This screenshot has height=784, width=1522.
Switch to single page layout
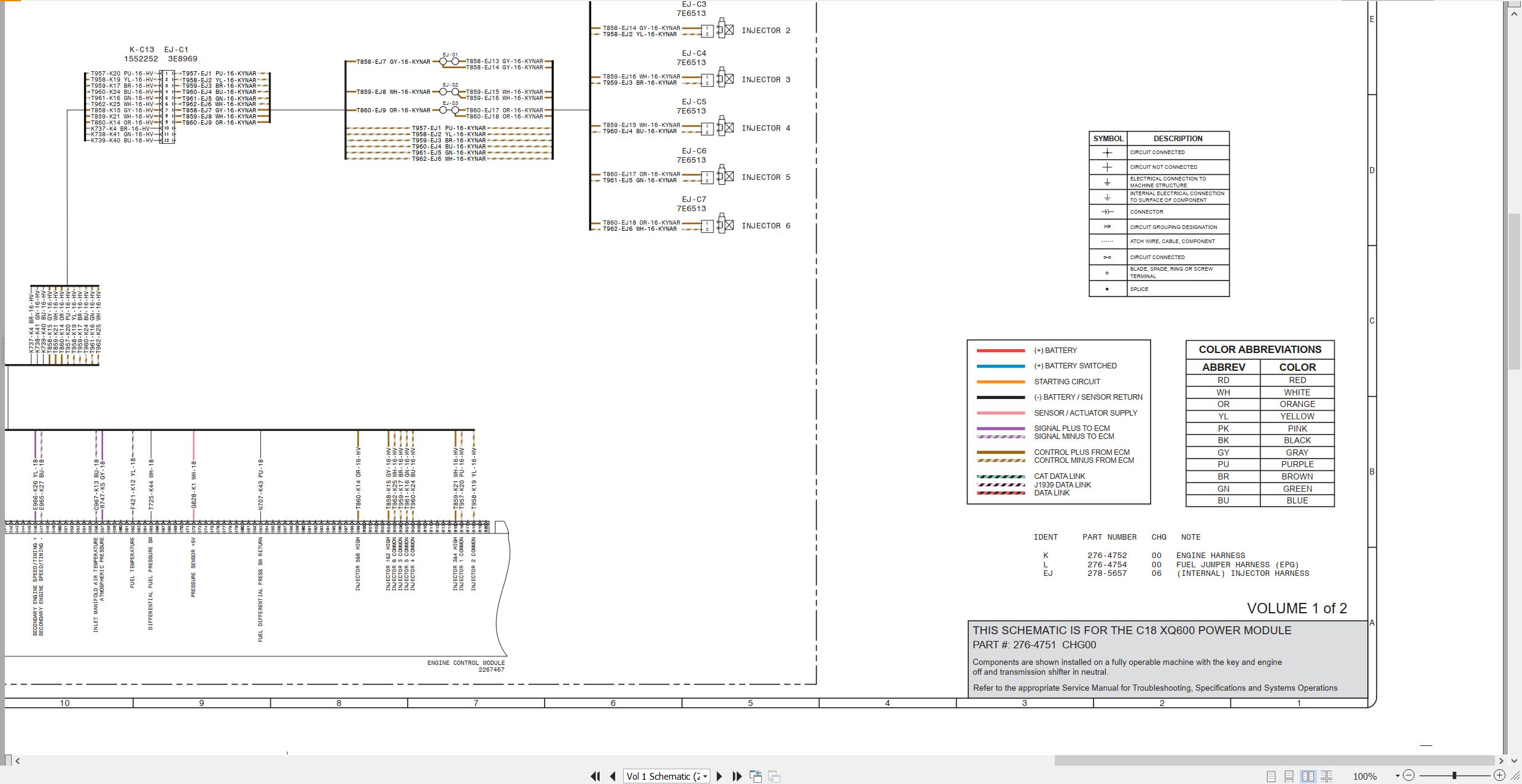(1271, 777)
